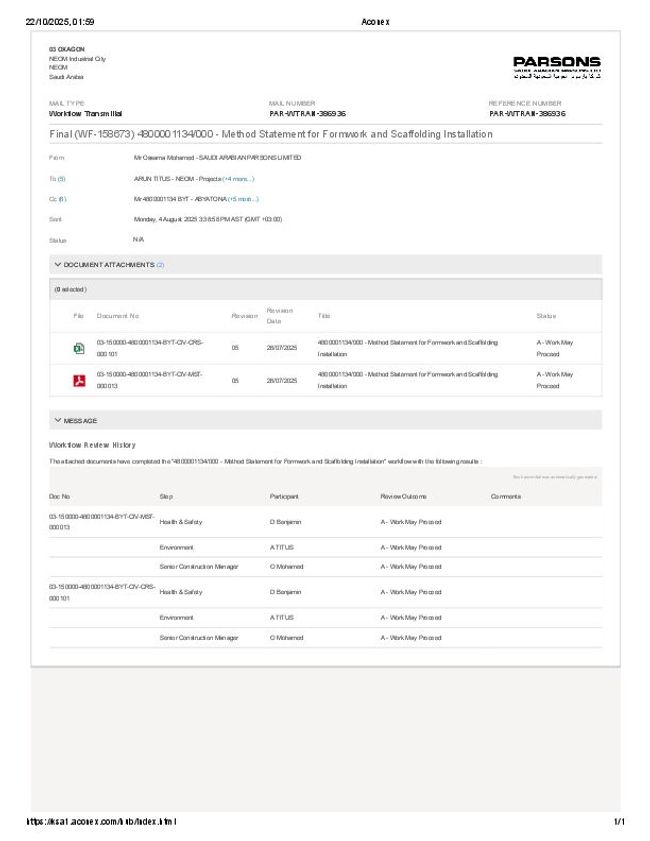The image size is (650, 841).
Task: Click the To recipient count (5)
Action: pyautogui.click(x=61, y=178)
